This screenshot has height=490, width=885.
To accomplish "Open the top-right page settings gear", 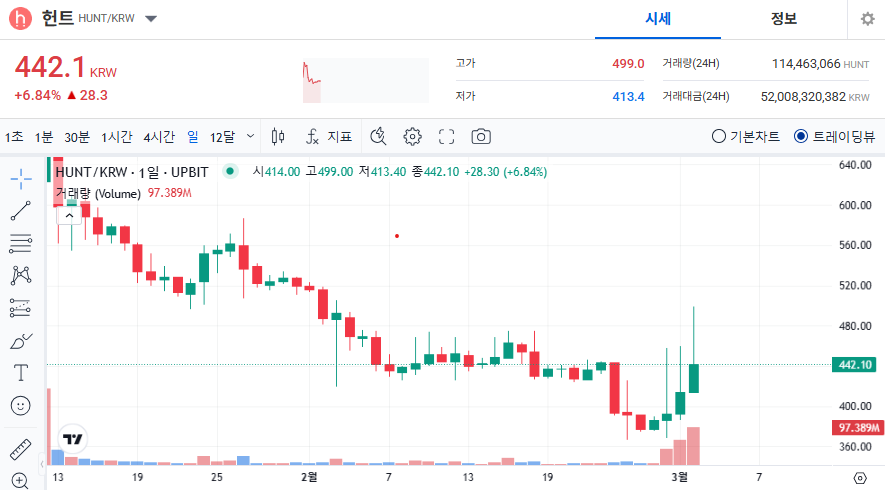I will [868, 19].
